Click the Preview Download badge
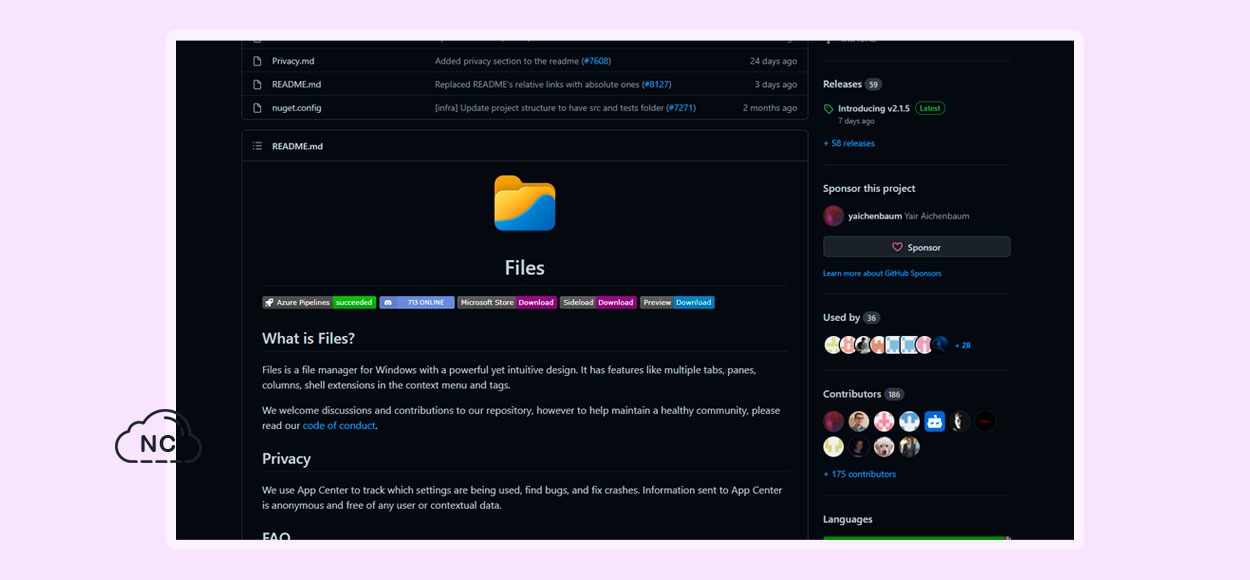The width and height of the screenshot is (1250, 580). 677,302
